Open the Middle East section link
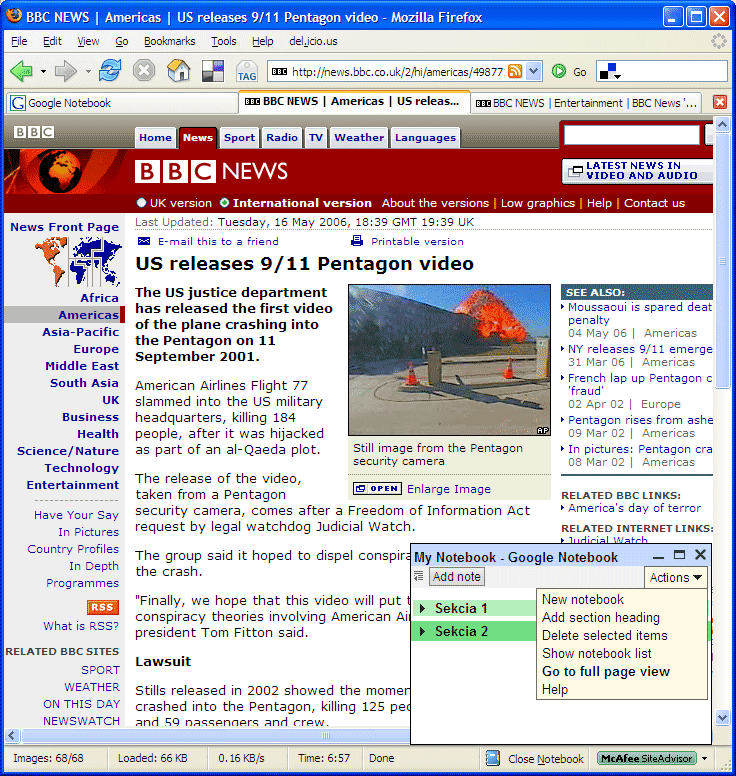736x776 pixels. click(x=82, y=366)
